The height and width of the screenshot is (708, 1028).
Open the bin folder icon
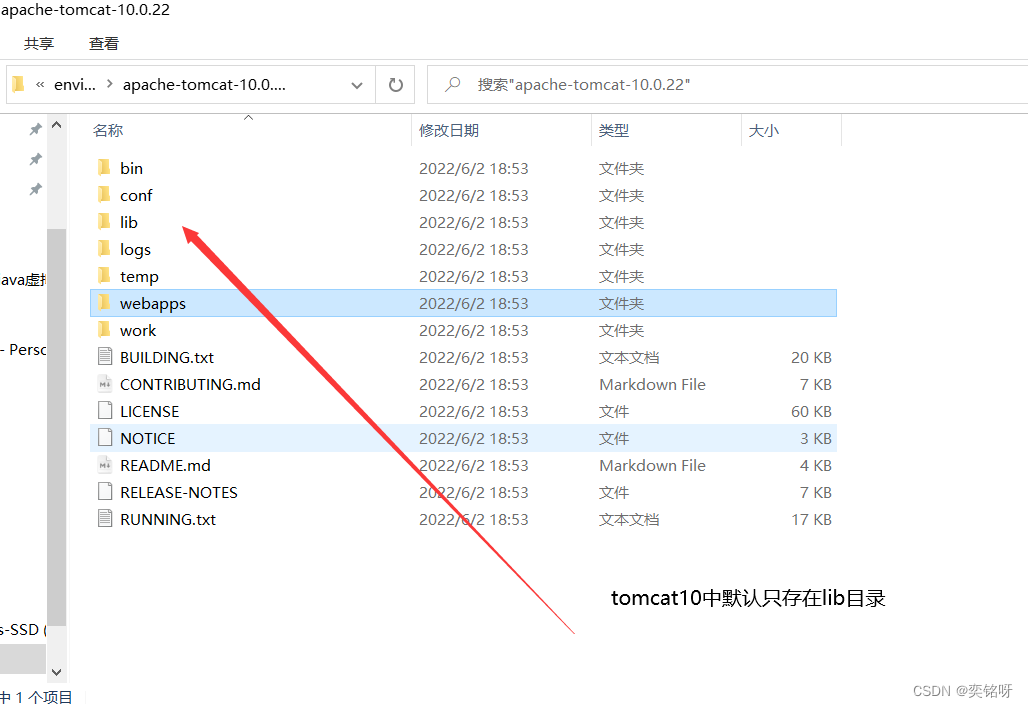click(104, 168)
